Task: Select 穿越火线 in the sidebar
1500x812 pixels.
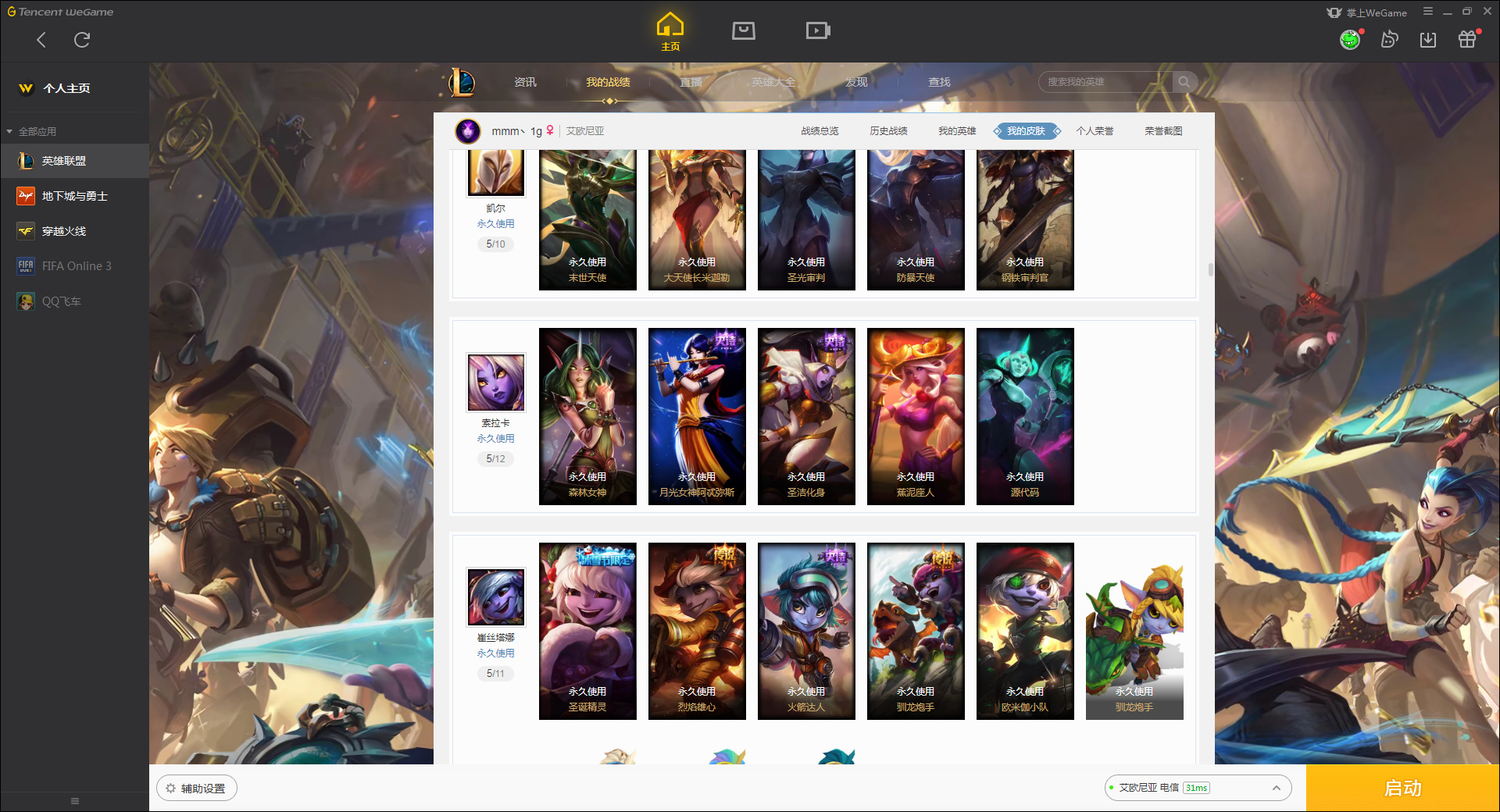Action: 74,231
